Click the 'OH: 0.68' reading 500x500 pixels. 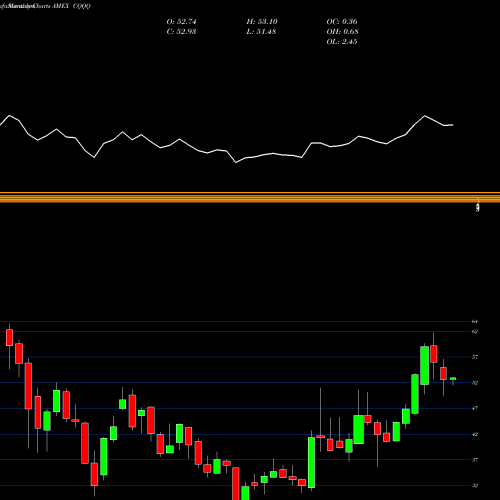tap(342, 32)
